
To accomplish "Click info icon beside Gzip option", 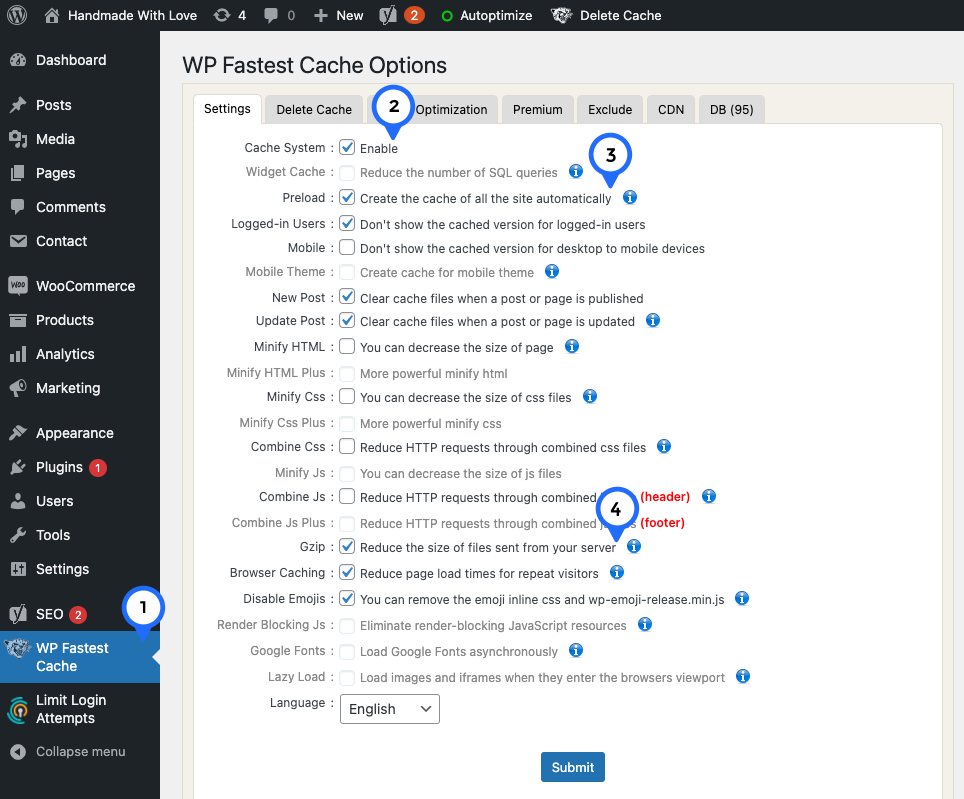I will (x=634, y=547).
